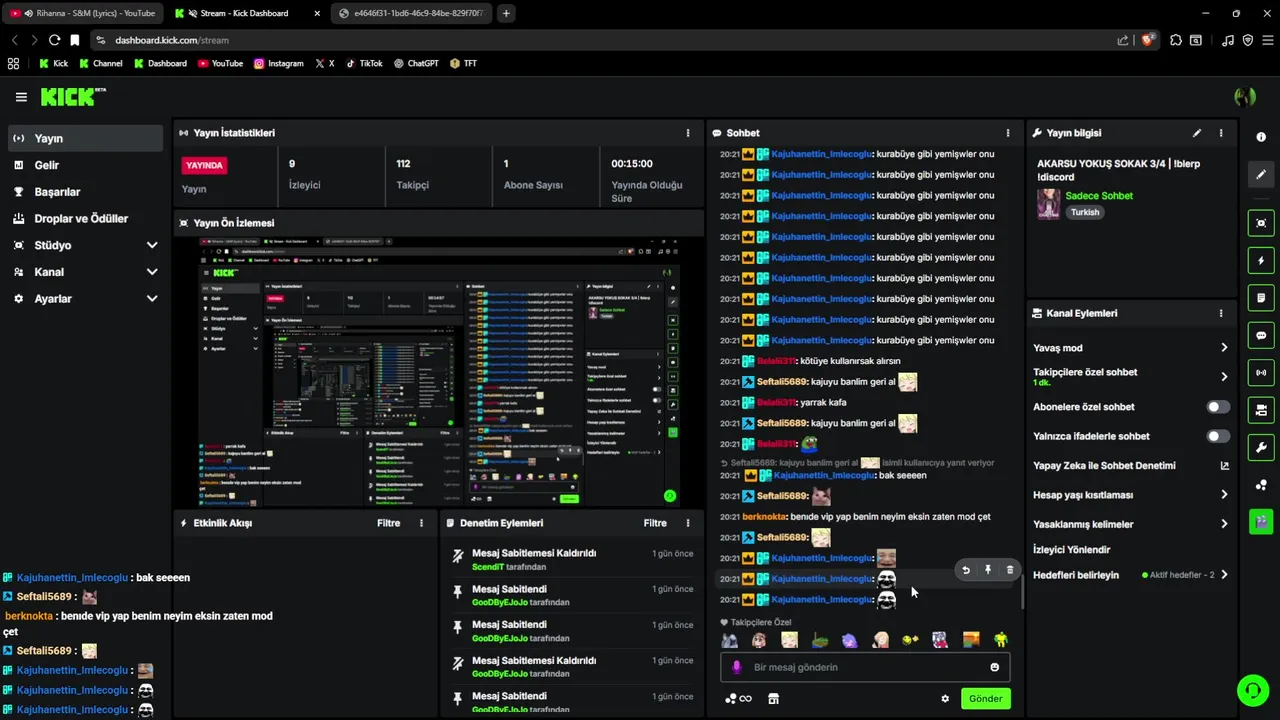Open Kanal Eylemleri three-dot menu

click(x=1221, y=313)
